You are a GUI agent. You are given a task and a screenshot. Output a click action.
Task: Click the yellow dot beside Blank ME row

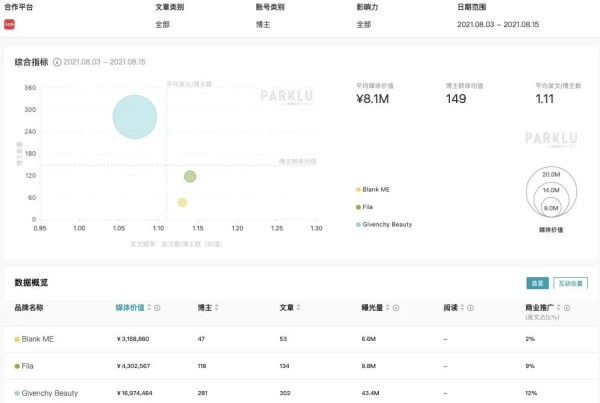point(17,339)
